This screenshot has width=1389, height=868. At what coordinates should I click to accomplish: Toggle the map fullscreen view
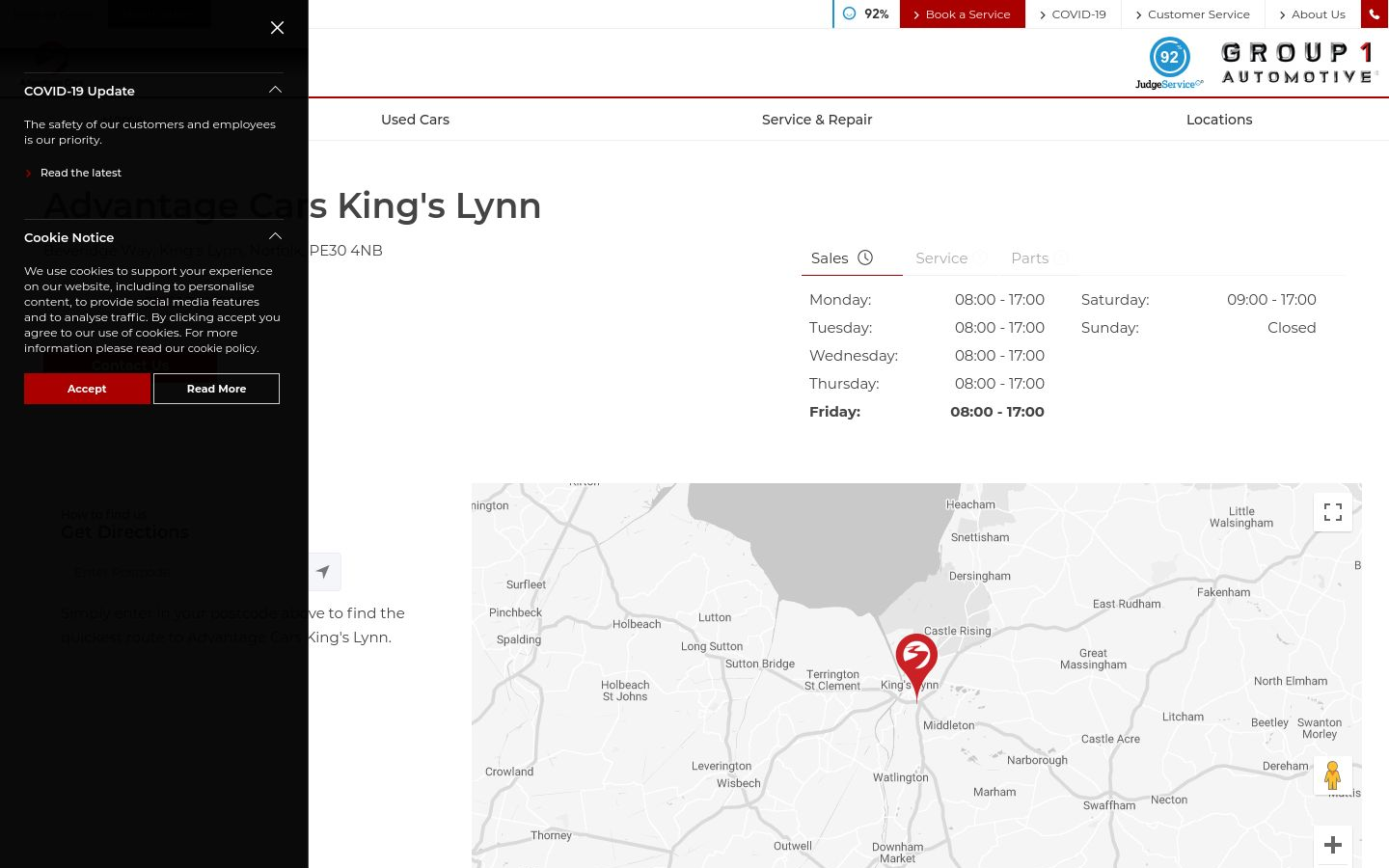coord(1333,512)
